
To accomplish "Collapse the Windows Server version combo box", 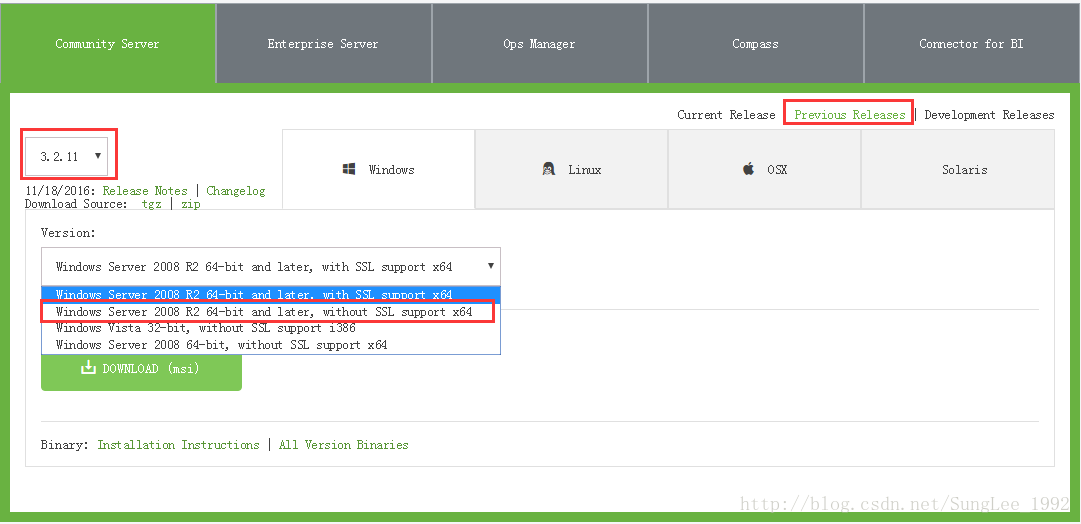I will click(271, 267).
